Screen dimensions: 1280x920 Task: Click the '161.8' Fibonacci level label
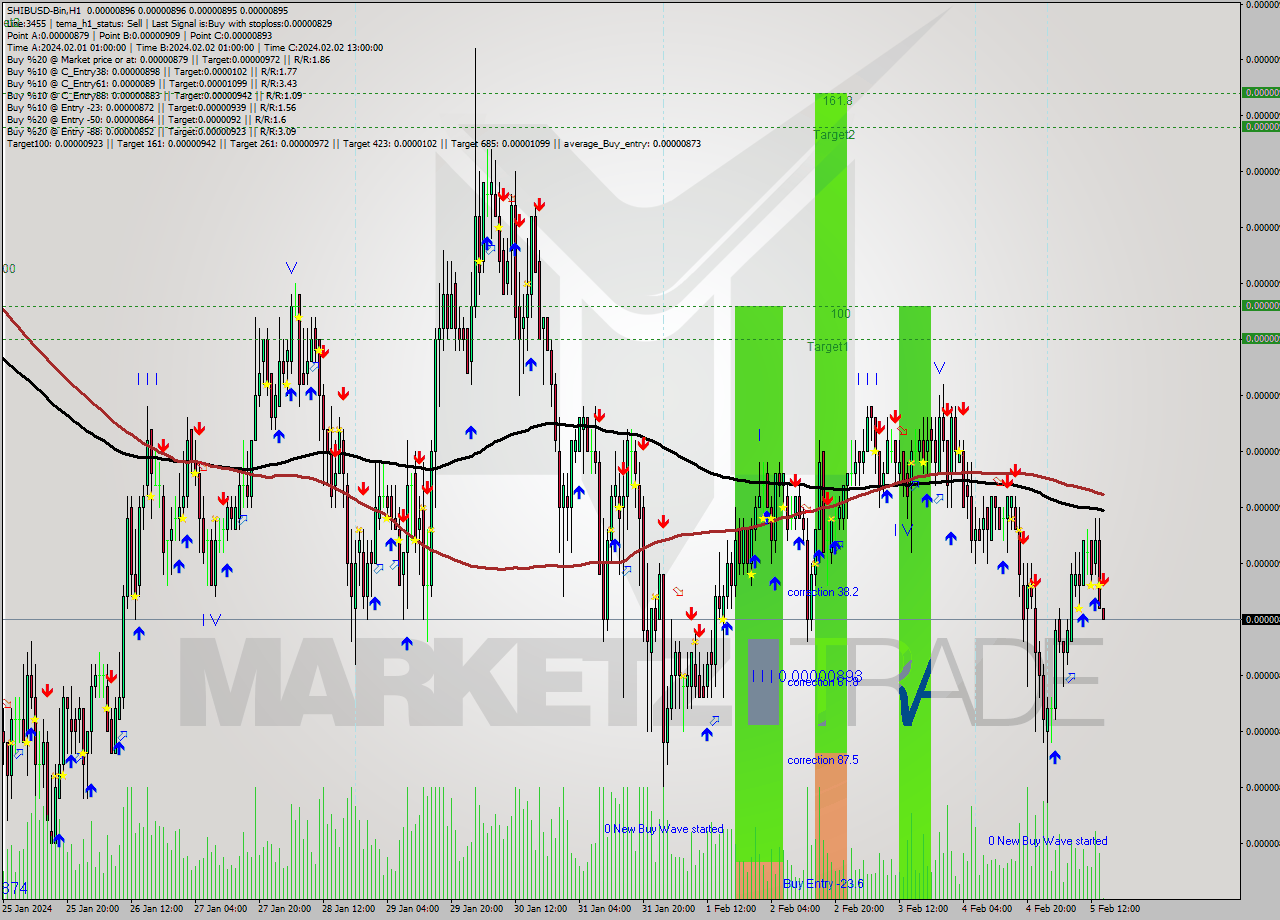click(x=838, y=101)
